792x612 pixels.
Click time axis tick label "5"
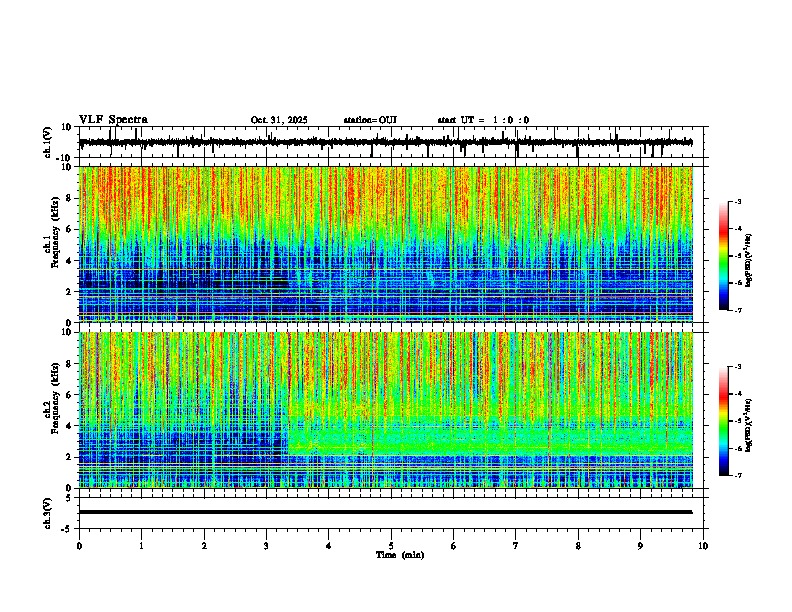[391, 546]
